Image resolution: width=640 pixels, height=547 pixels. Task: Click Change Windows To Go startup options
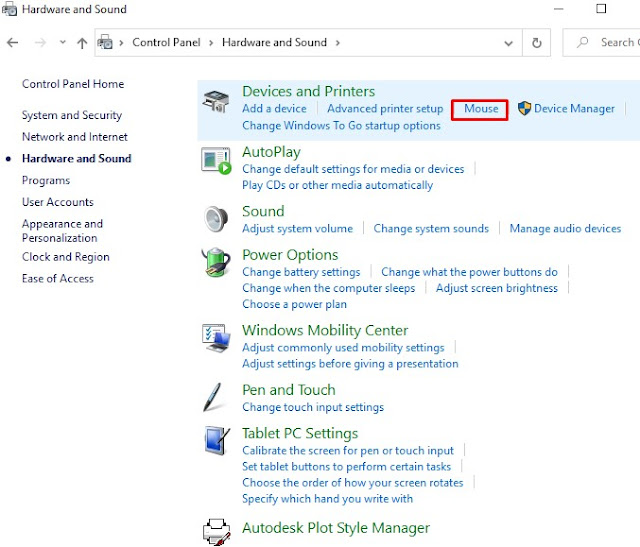(x=341, y=125)
